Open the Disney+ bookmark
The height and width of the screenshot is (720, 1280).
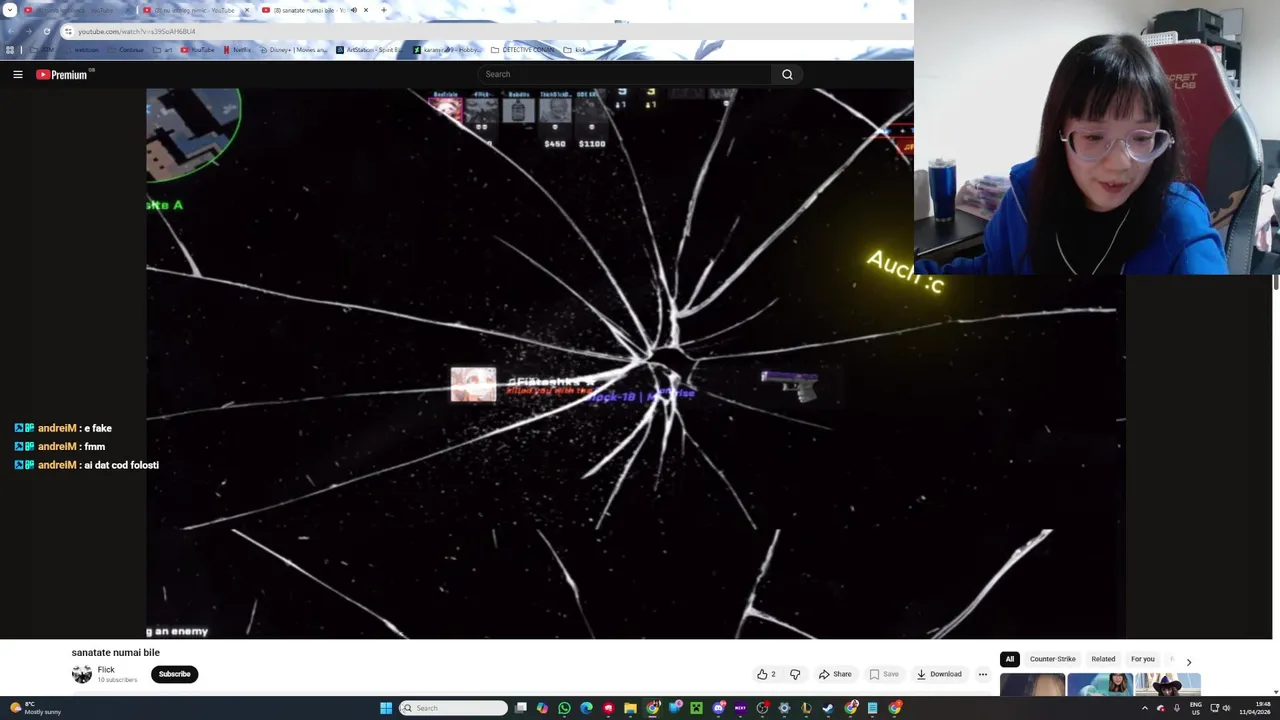[292, 50]
